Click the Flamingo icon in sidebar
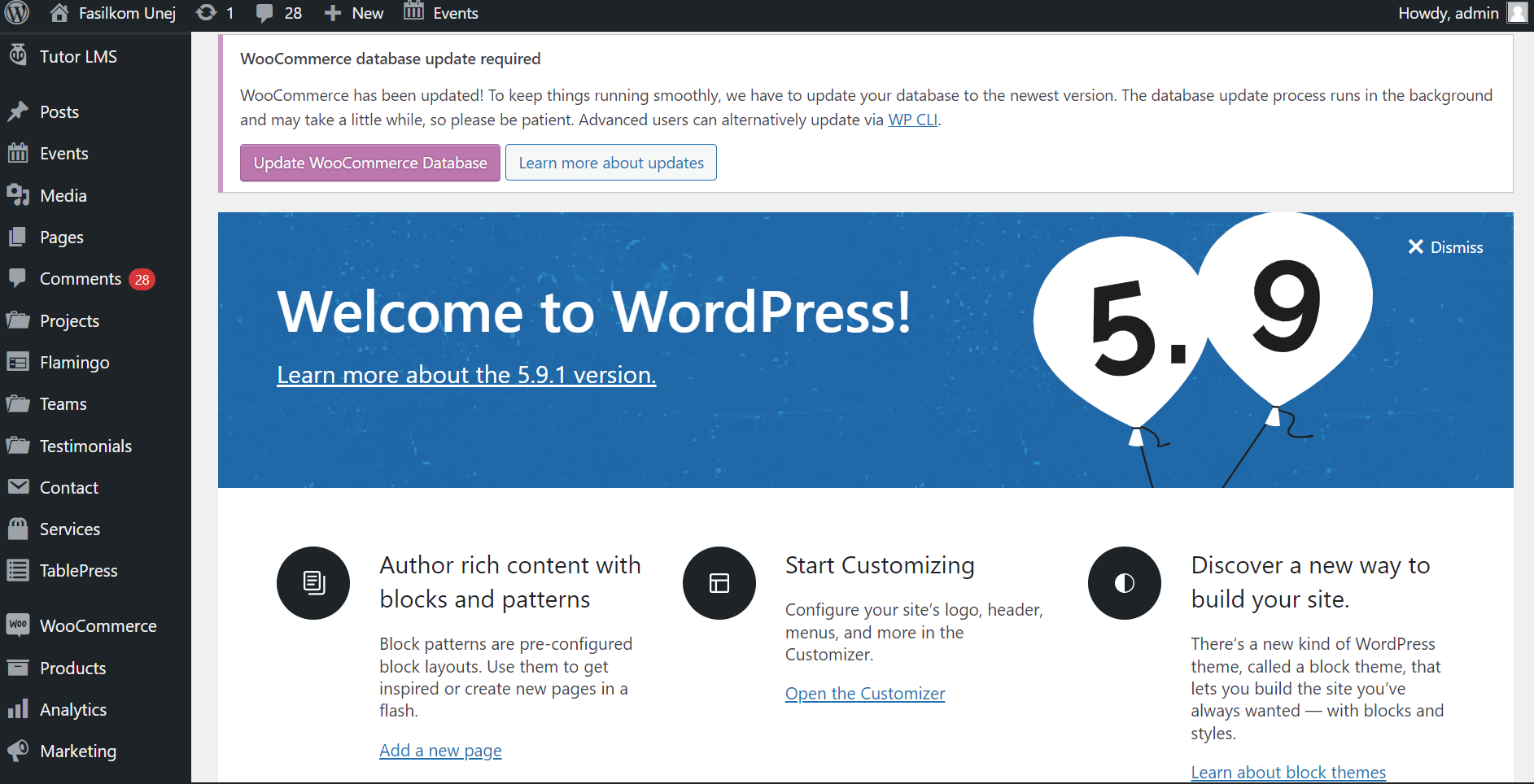This screenshot has width=1534, height=784. point(18,362)
